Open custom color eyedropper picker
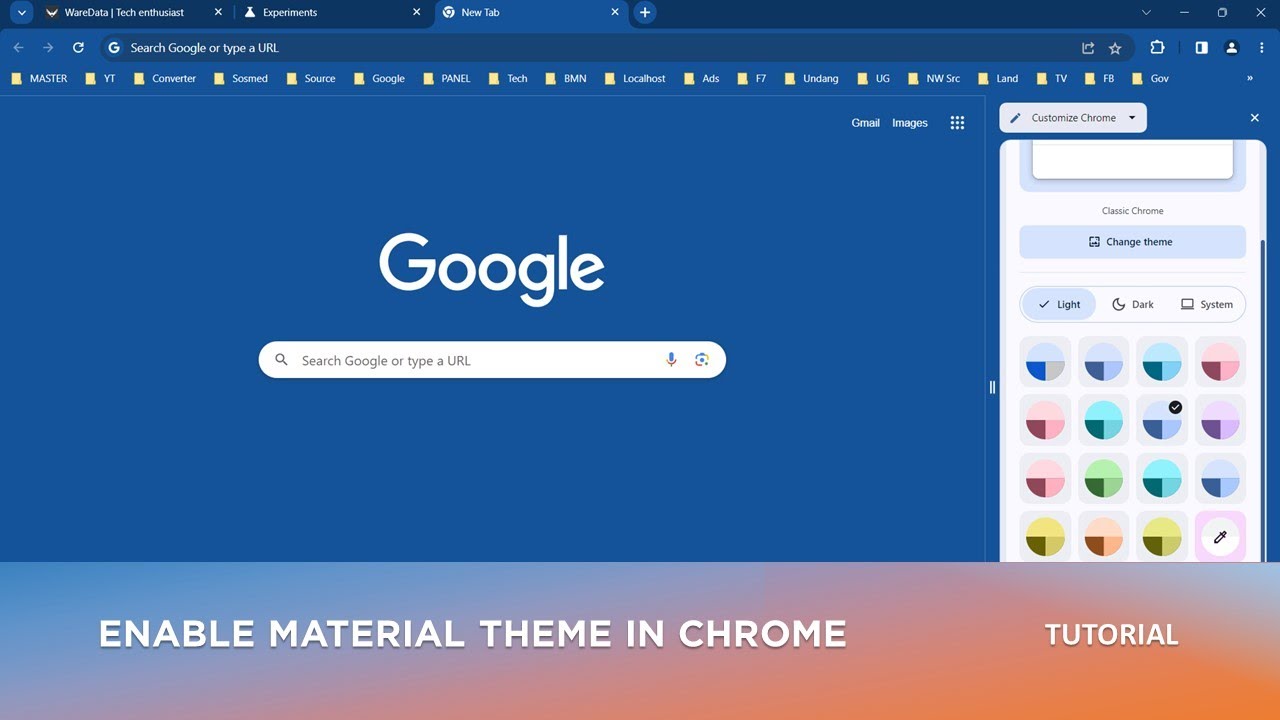1280x720 pixels. coord(1220,537)
